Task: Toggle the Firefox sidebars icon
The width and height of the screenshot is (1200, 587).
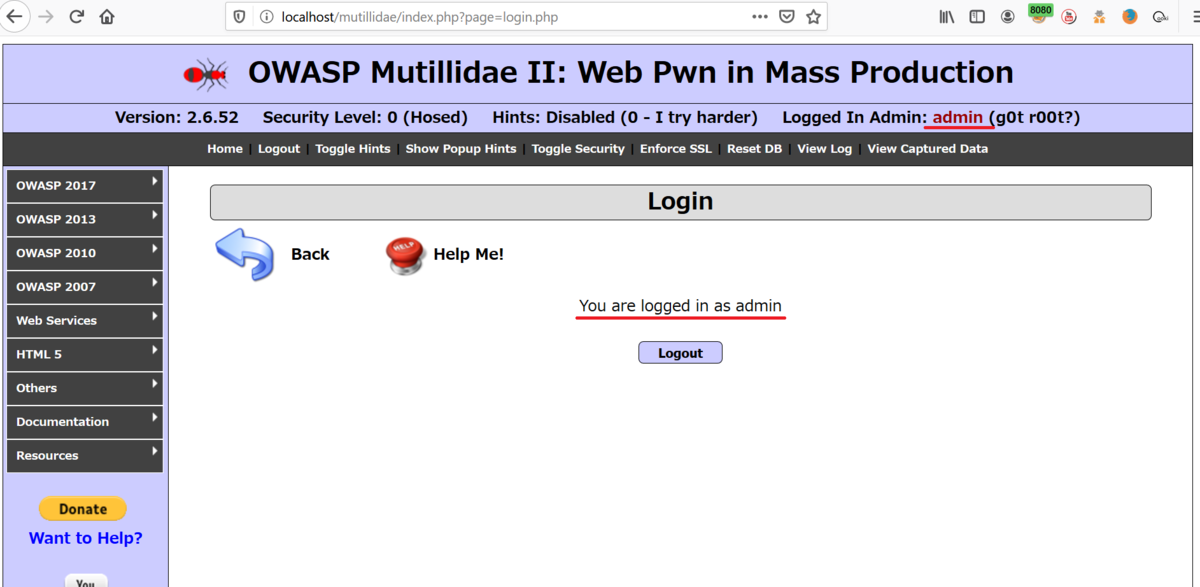Action: click(x=977, y=17)
